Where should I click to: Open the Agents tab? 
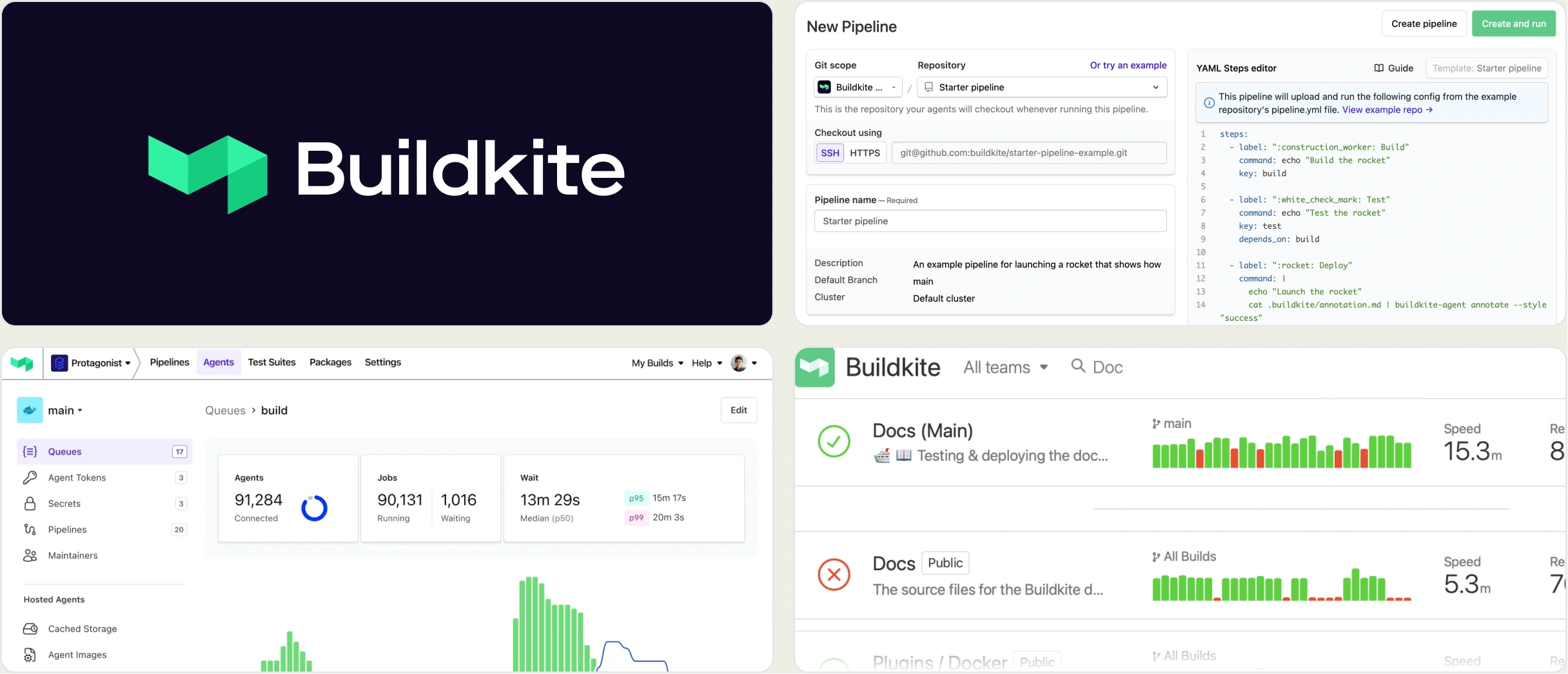[219, 362]
